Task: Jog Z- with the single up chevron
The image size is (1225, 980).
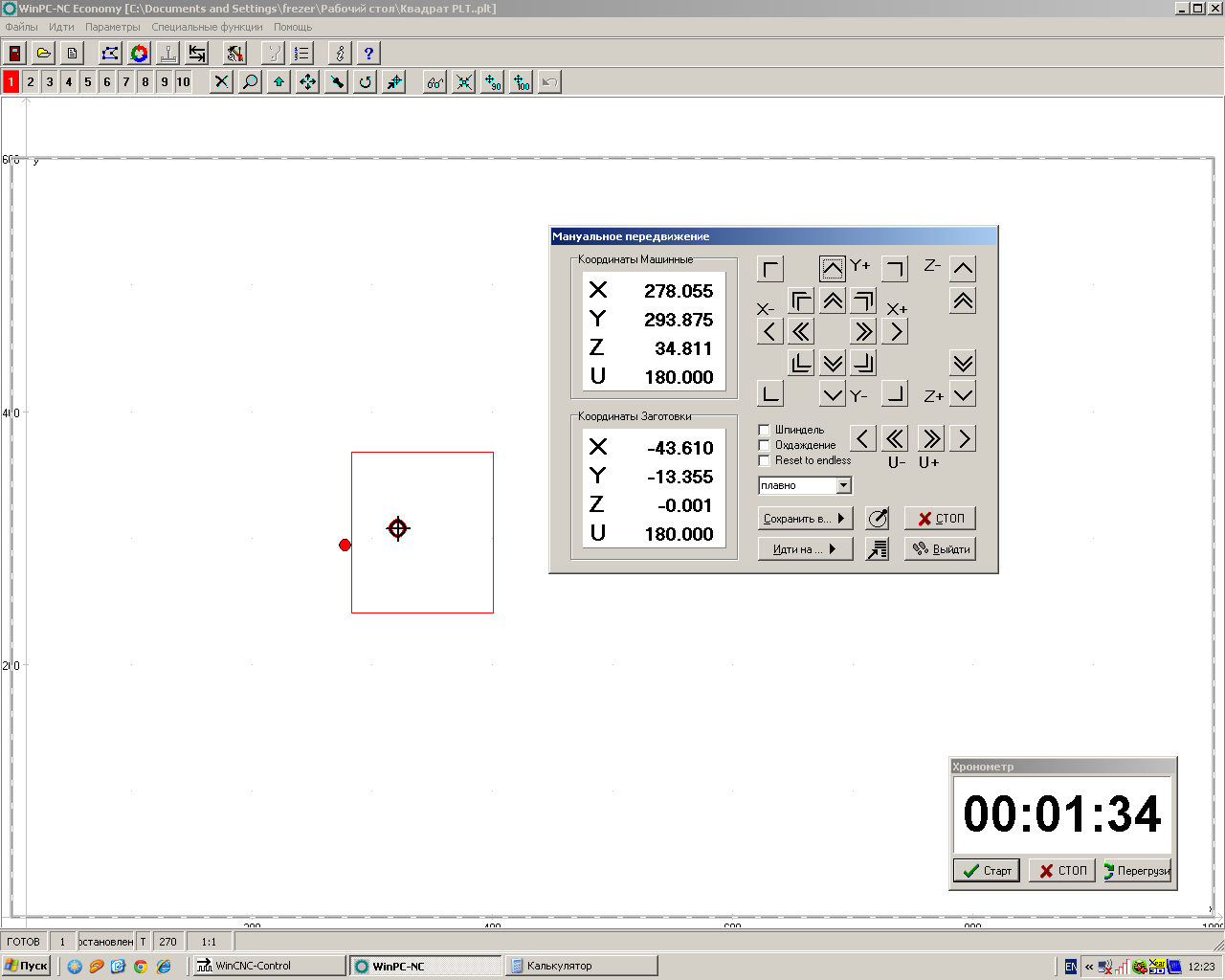Action: pyautogui.click(x=963, y=269)
